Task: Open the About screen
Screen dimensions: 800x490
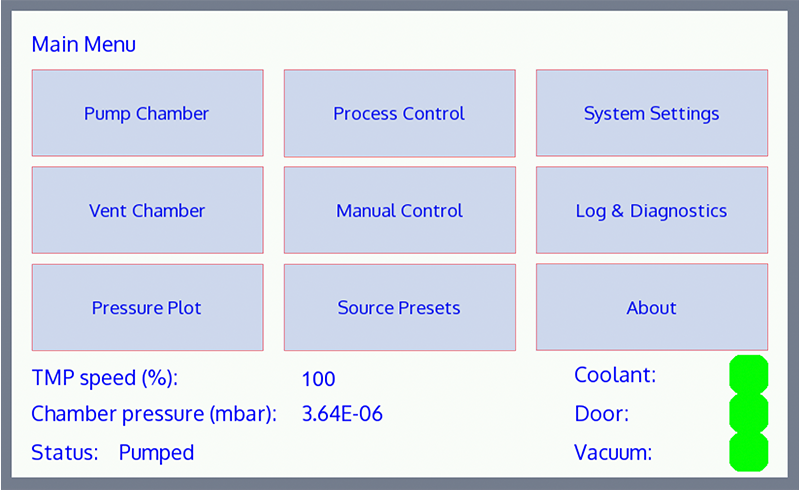Action: click(x=651, y=307)
